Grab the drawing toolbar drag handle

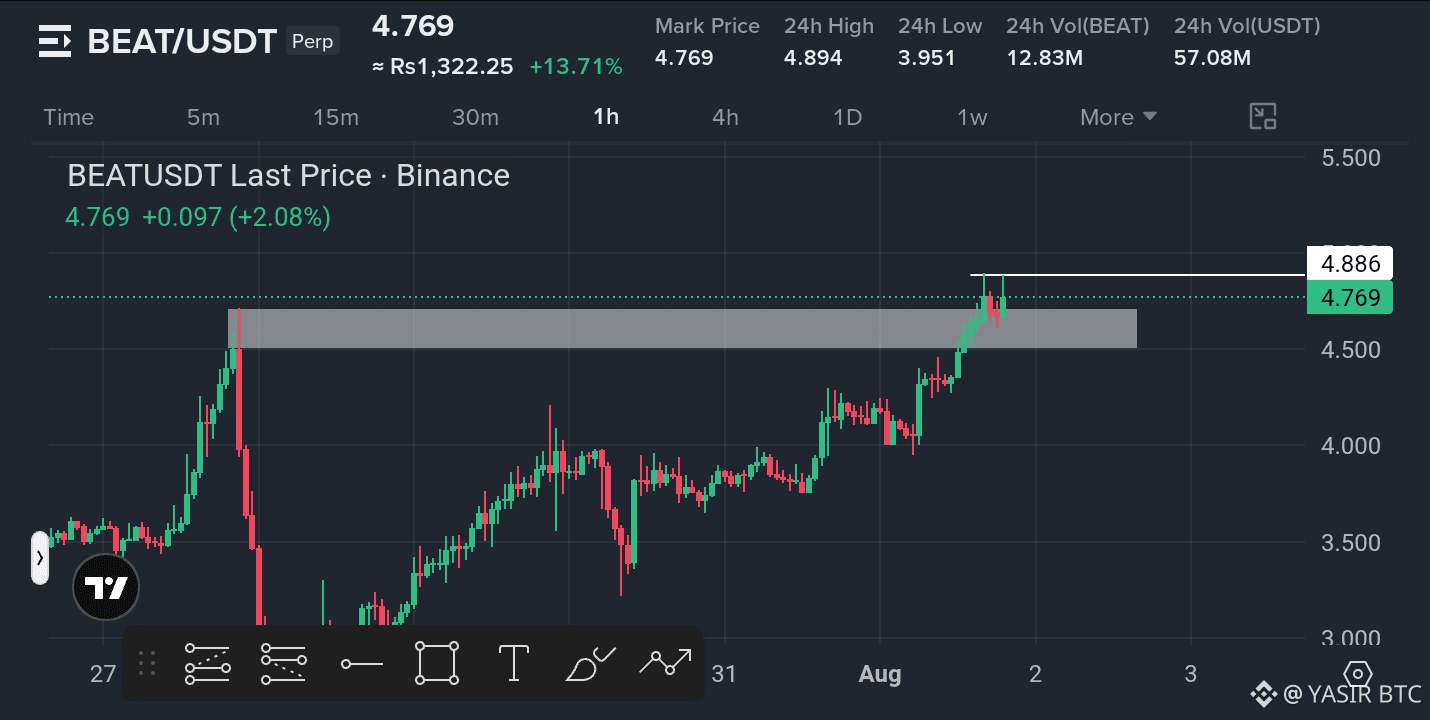[147, 663]
